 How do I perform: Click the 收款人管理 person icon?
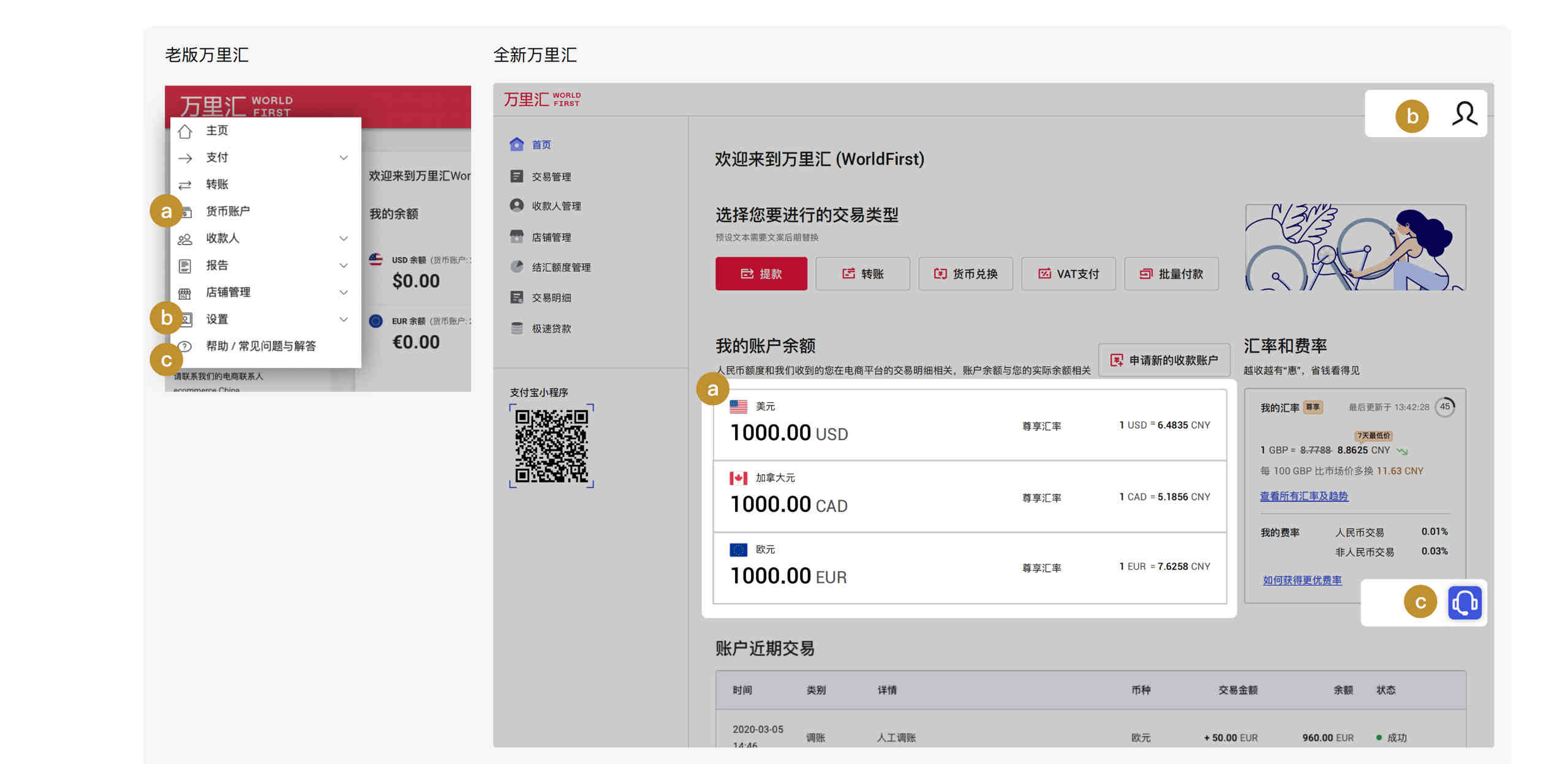pyautogui.click(x=517, y=206)
